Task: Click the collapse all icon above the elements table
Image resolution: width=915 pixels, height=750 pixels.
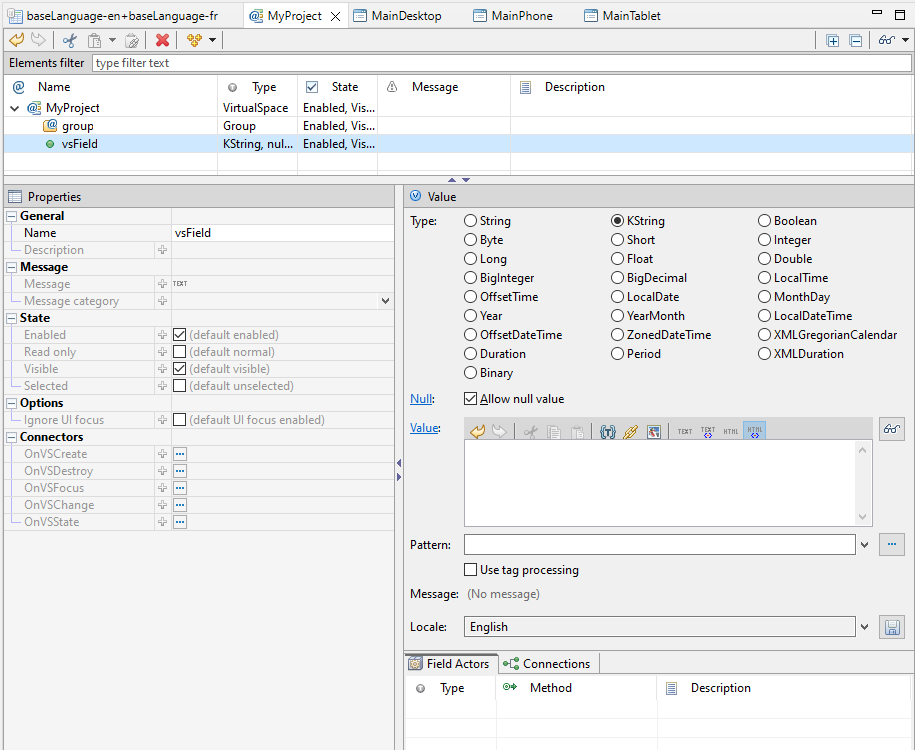Action: tap(856, 40)
